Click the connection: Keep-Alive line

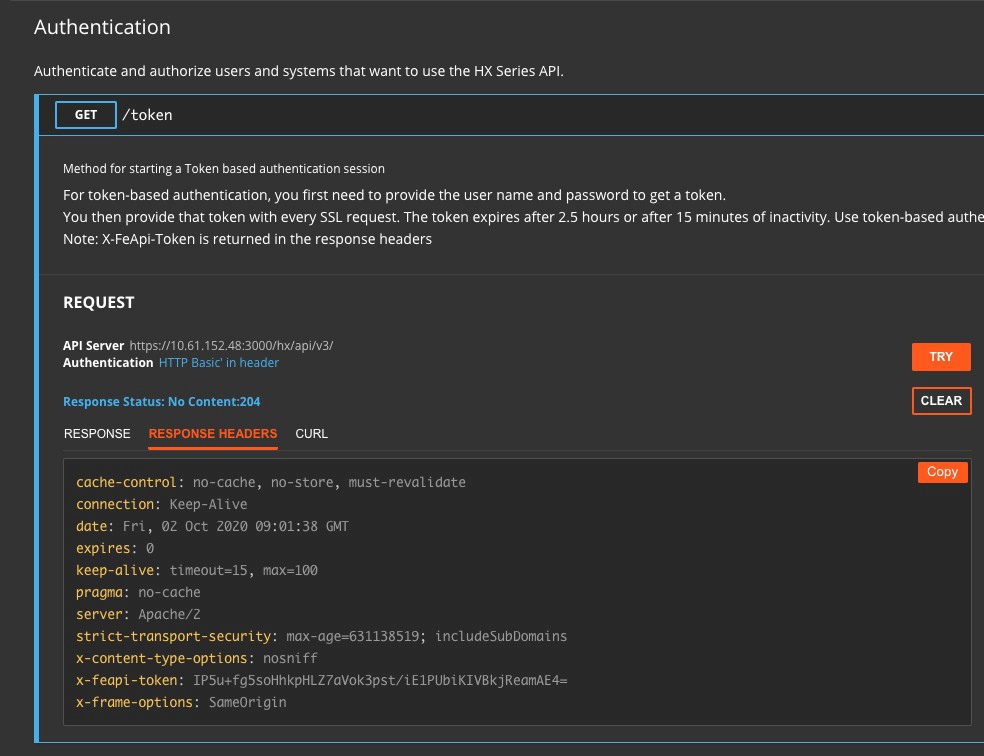click(161, 504)
